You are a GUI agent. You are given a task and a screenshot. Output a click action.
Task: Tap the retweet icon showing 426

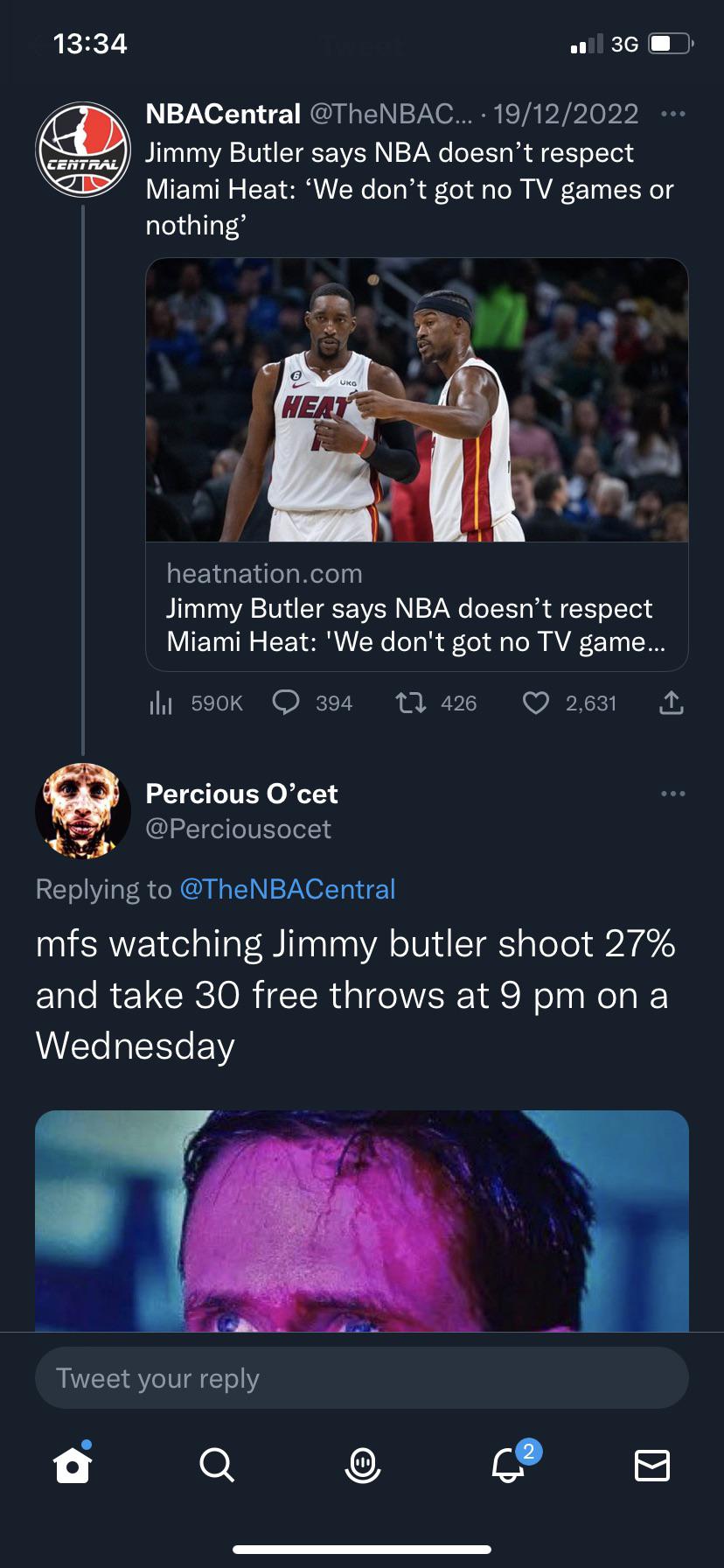point(411,703)
